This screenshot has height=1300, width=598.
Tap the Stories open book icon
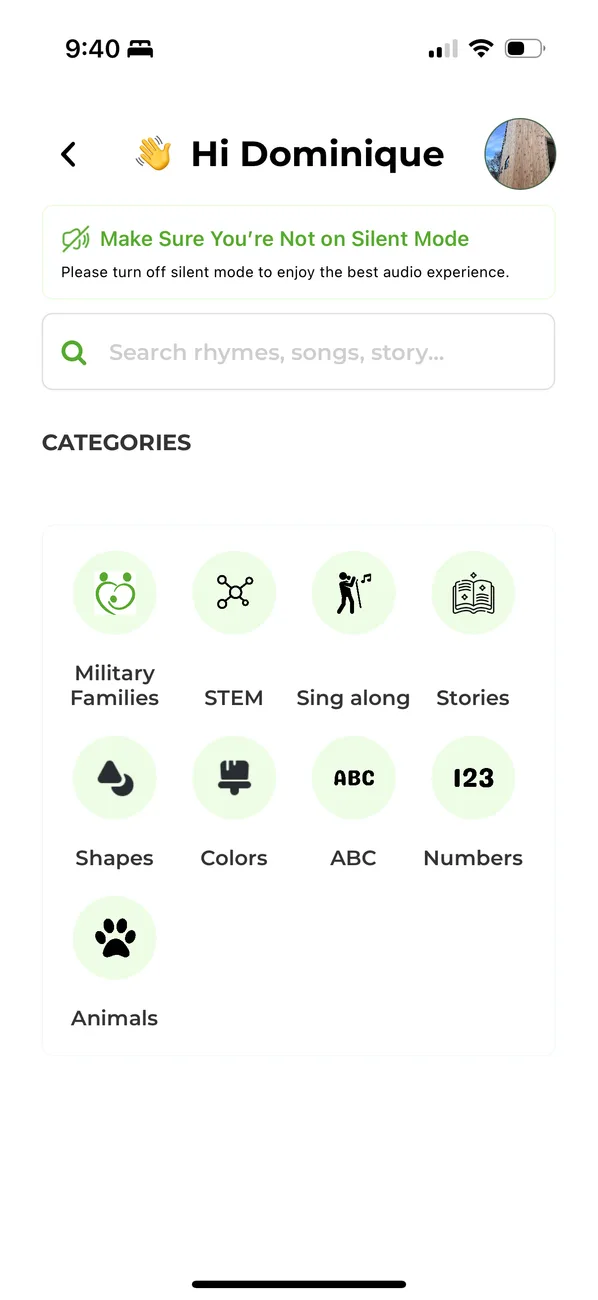coord(473,594)
